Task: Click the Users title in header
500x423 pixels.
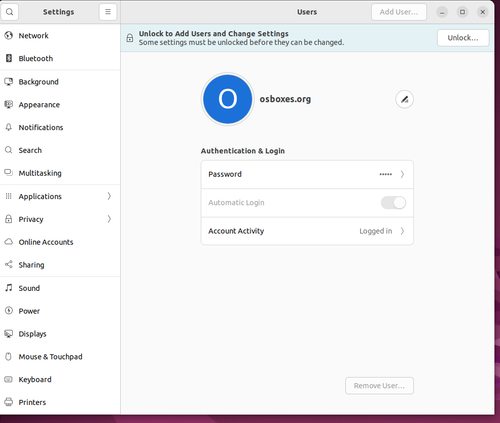Action: [x=307, y=12]
